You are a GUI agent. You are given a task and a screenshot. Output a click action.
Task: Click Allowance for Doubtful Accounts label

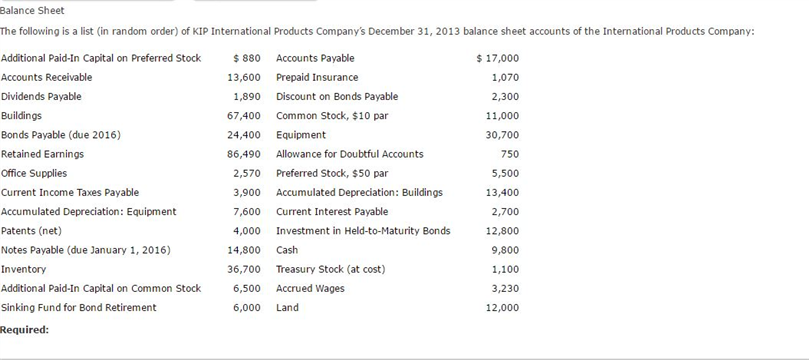click(x=350, y=154)
